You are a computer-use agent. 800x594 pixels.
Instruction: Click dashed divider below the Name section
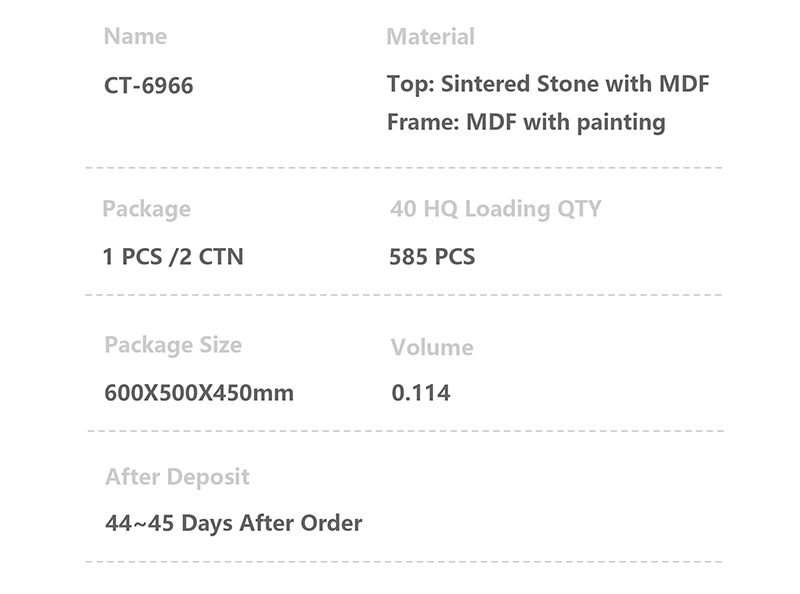404,168
